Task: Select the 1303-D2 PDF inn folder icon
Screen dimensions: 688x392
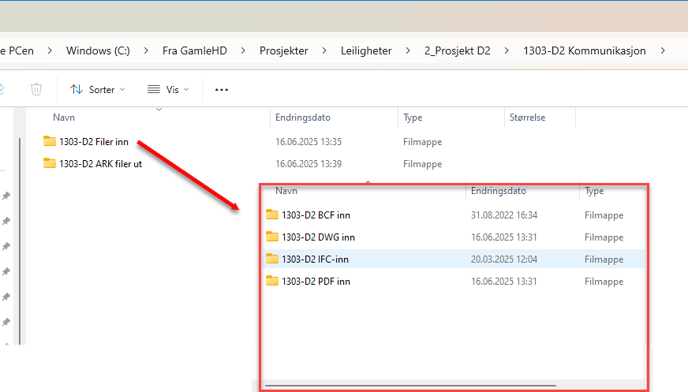Action: click(272, 281)
